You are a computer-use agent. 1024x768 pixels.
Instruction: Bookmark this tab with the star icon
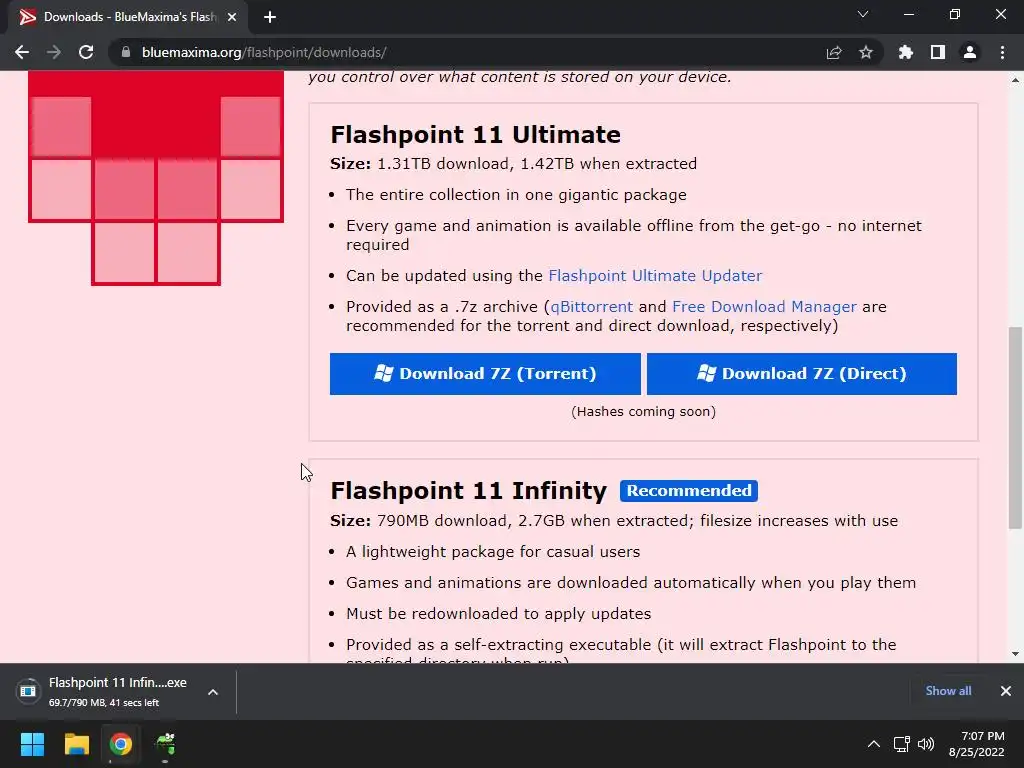(865, 52)
